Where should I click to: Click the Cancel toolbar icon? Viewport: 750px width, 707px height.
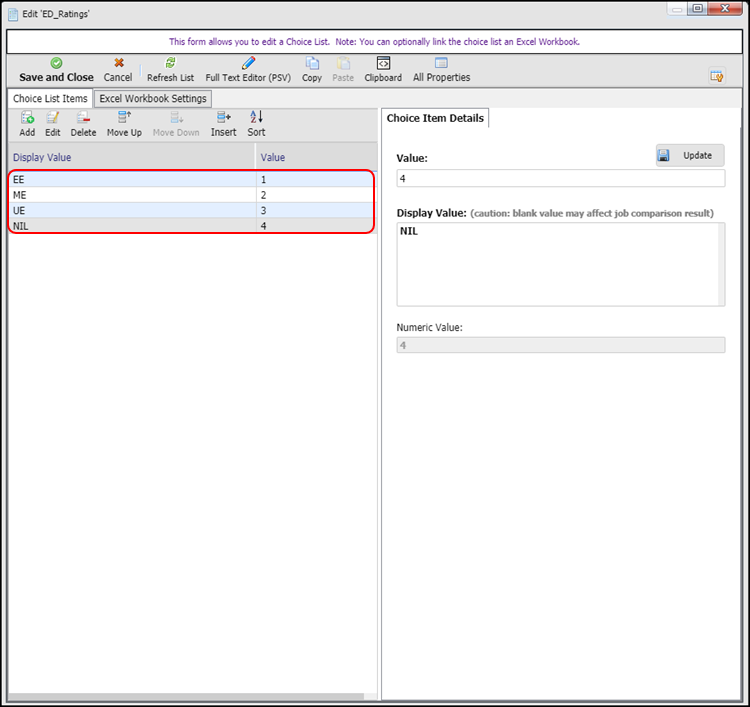pos(118,63)
